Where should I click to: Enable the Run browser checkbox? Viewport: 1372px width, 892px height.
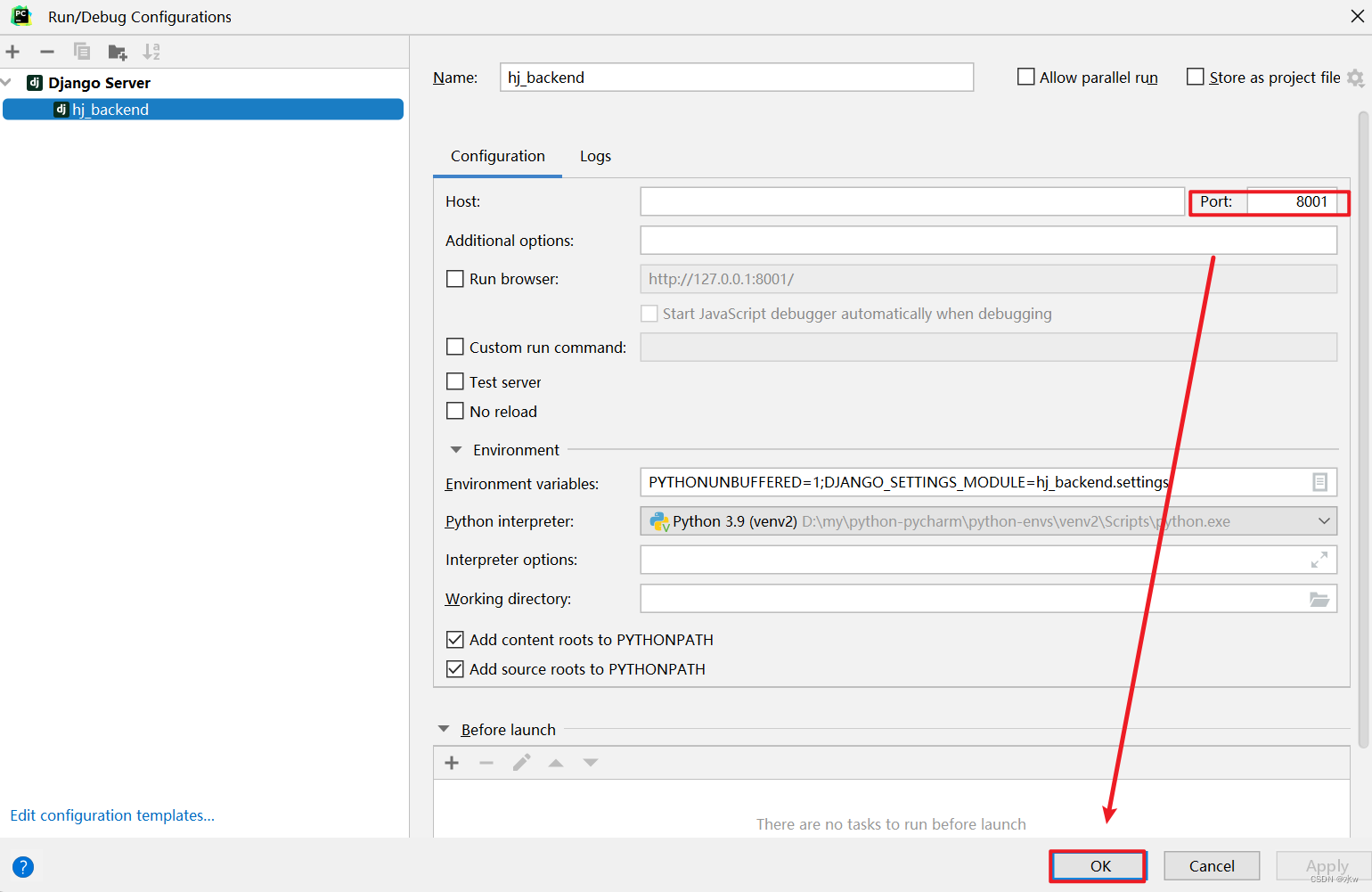455,279
